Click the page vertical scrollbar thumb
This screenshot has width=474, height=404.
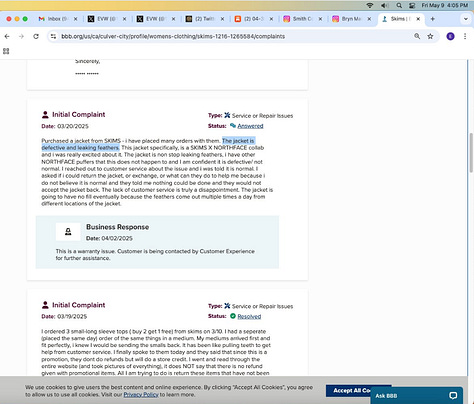(471, 153)
